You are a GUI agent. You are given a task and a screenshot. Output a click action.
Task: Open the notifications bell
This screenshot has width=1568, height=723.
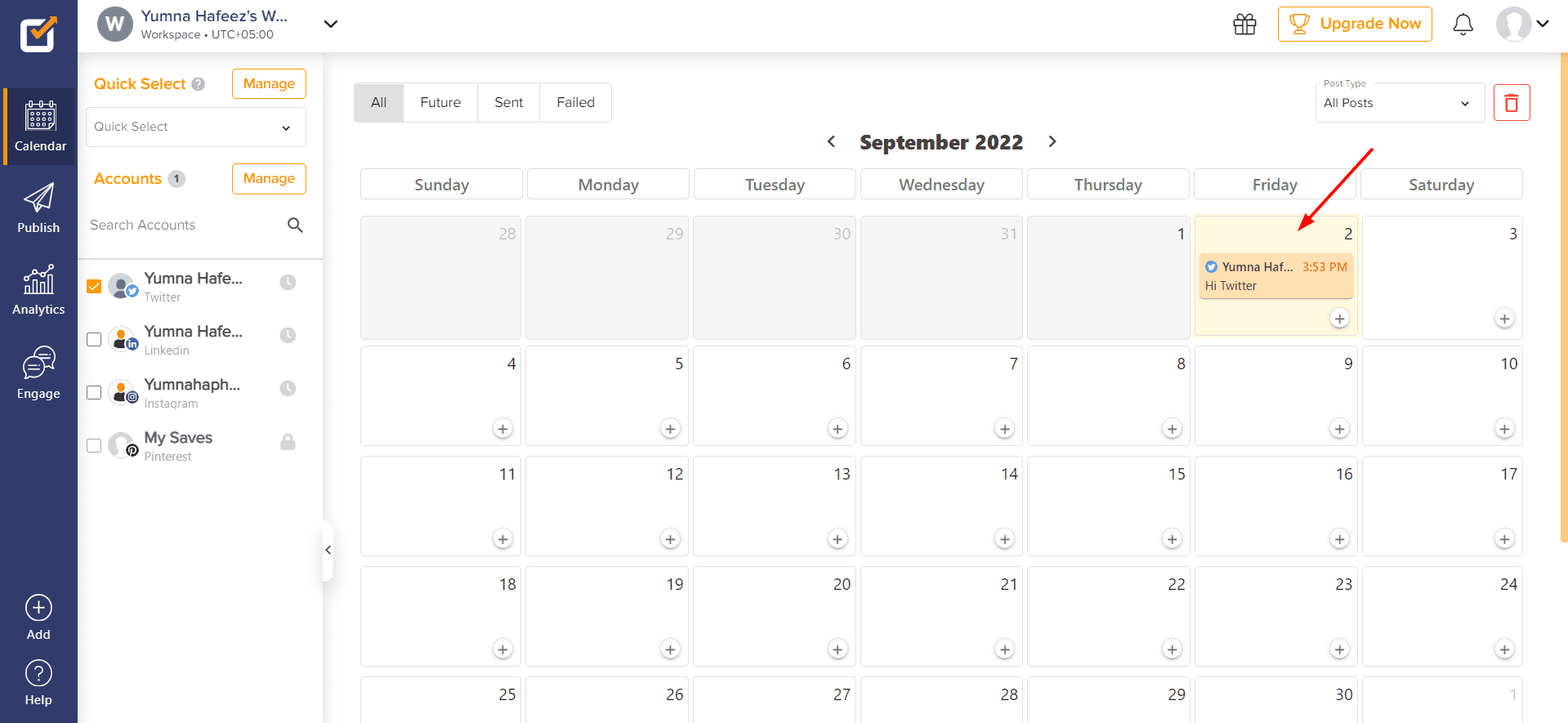click(x=1463, y=25)
